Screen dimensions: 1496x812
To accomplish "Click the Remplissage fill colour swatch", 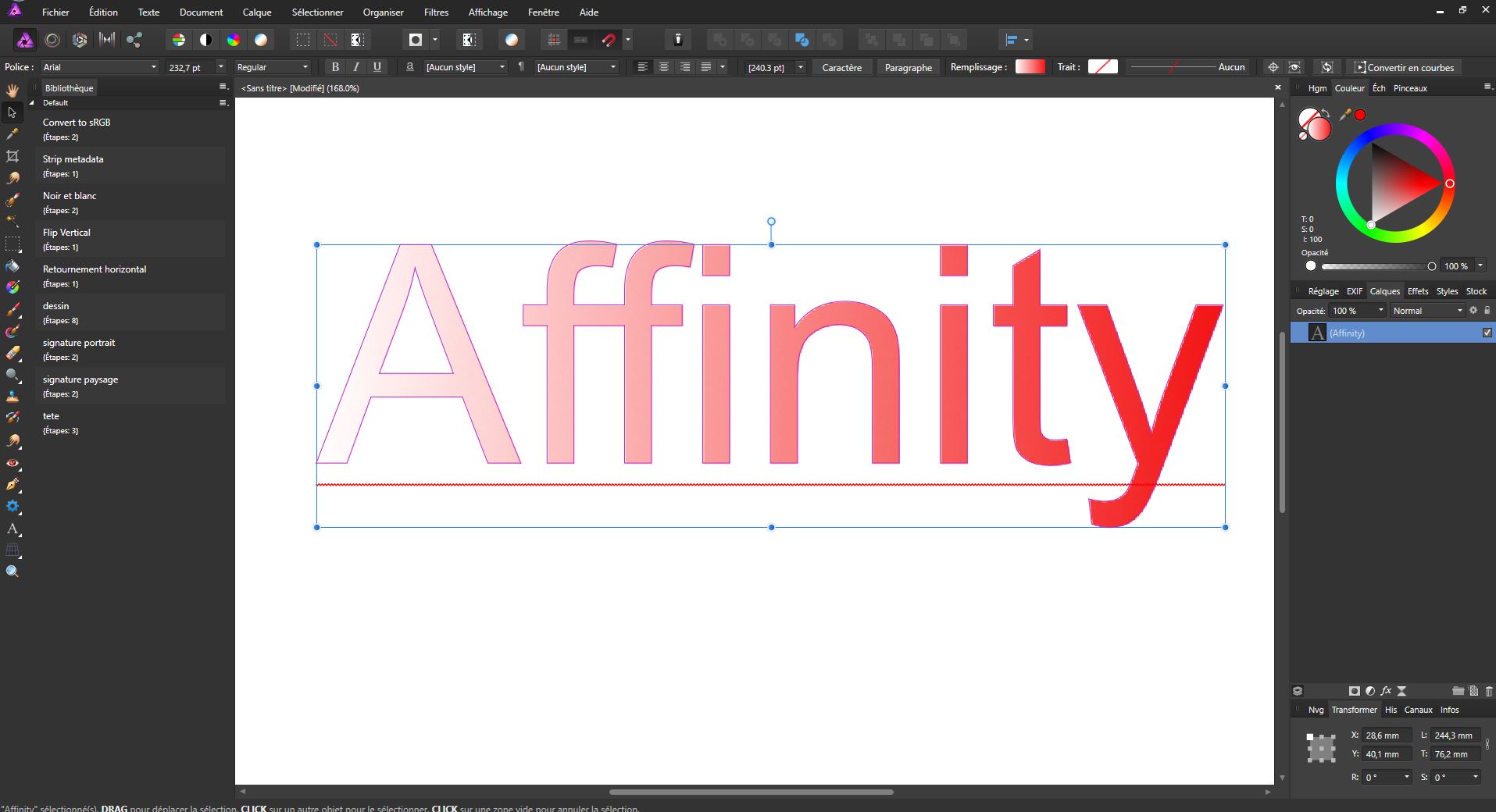I will [1030, 67].
